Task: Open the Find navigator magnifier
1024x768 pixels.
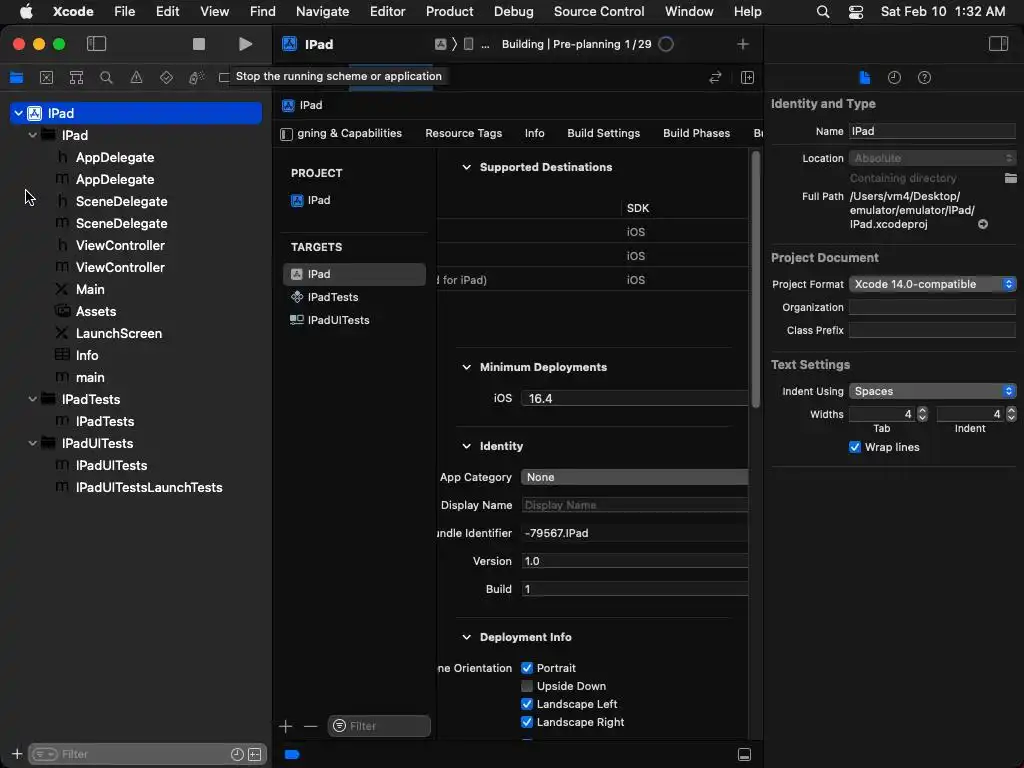Action: pos(106,78)
